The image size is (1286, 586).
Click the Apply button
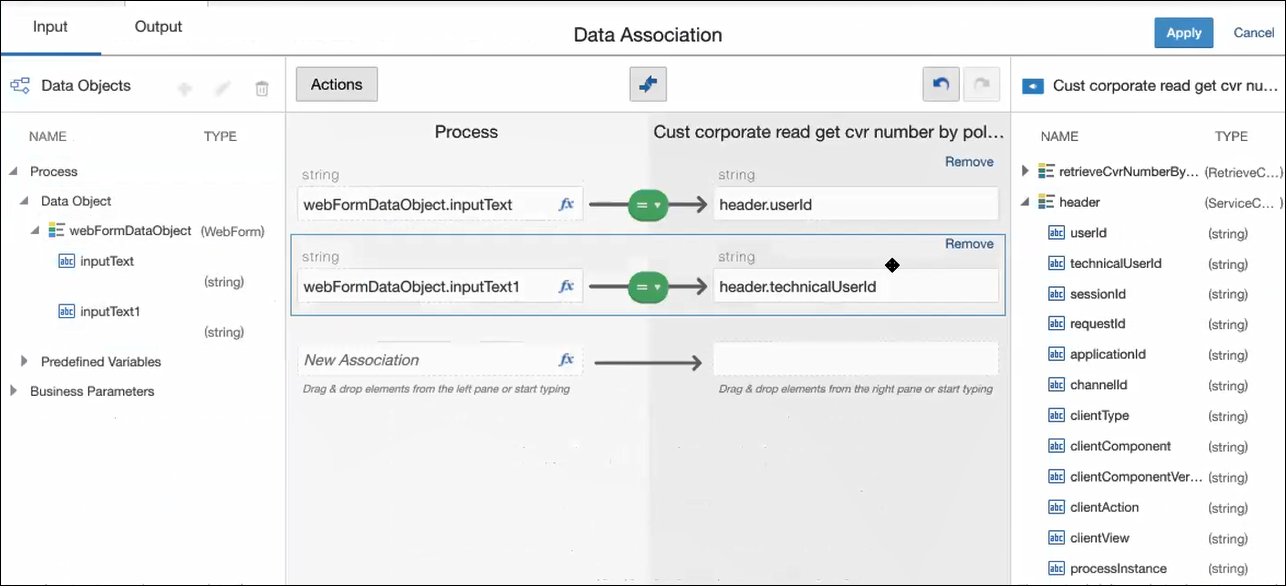(x=1183, y=33)
